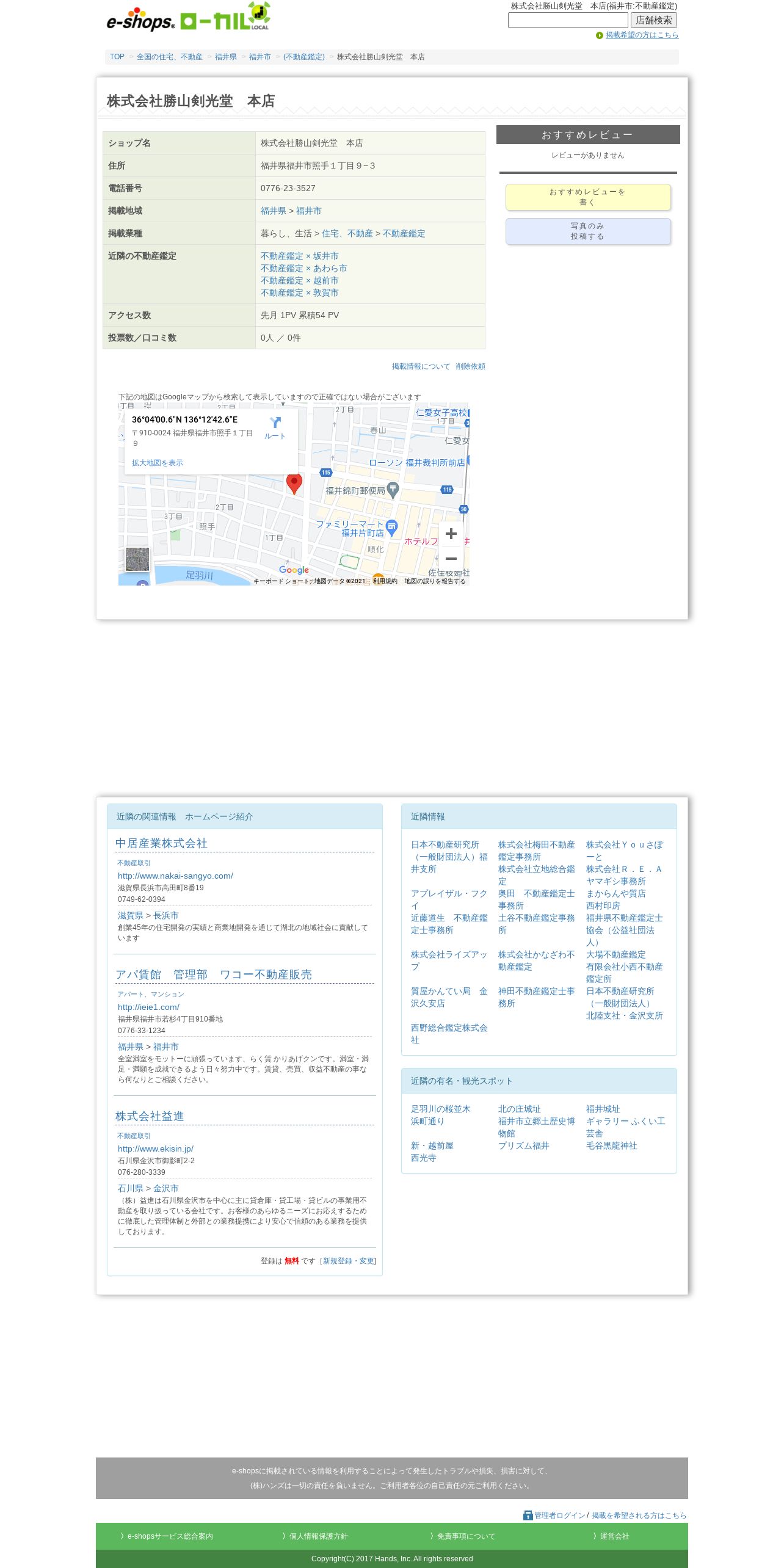Image resolution: width=784 pixels, height=1568 pixels.
Task: Open 金沢市 link under 株式会社益進
Action: [166, 1188]
